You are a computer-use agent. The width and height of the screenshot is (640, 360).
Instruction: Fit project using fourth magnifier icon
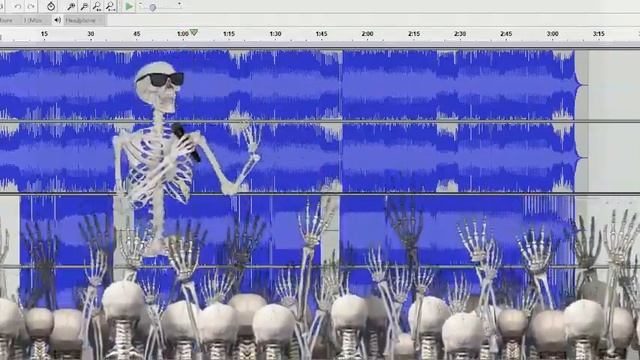pos(110,6)
